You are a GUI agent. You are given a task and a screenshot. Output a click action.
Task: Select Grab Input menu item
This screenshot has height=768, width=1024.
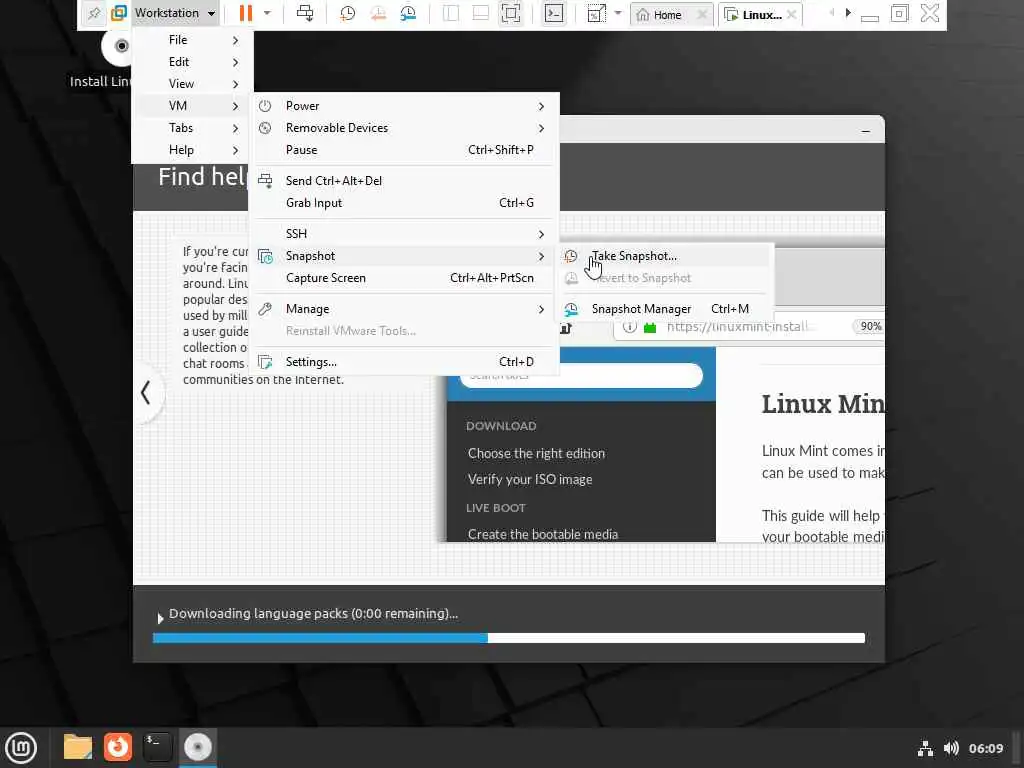point(404,203)
